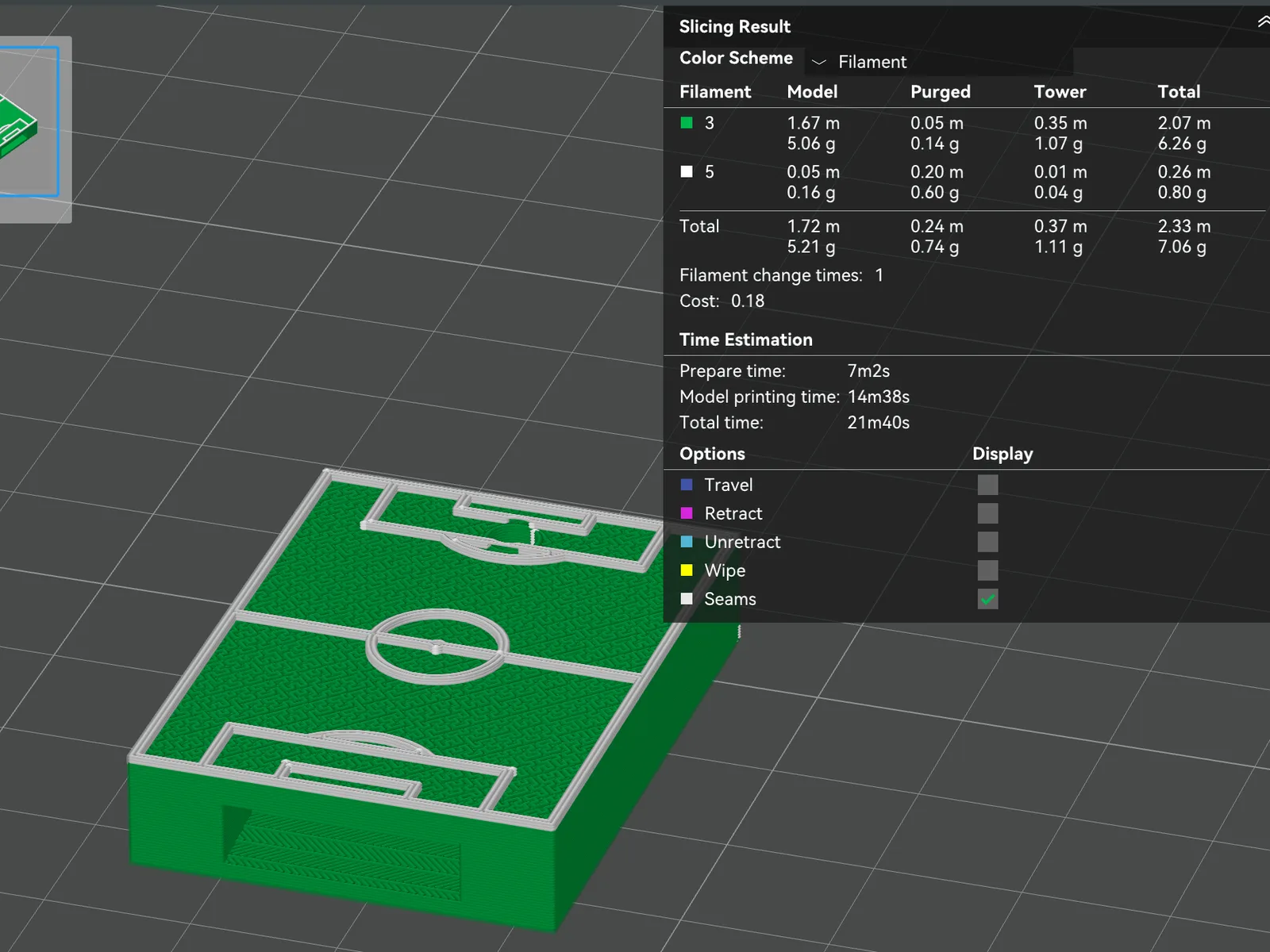This screenshot has height=952, width=1270.
Task: Enable Unretract display checkbox
Action: click(x=987, y=542)
